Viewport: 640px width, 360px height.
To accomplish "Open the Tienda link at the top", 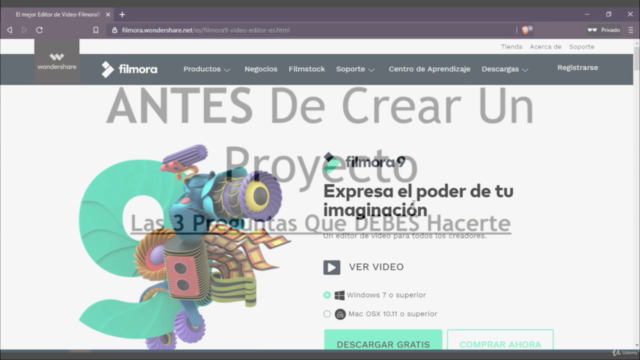I will pyautogui.click(x=511, y=47).
